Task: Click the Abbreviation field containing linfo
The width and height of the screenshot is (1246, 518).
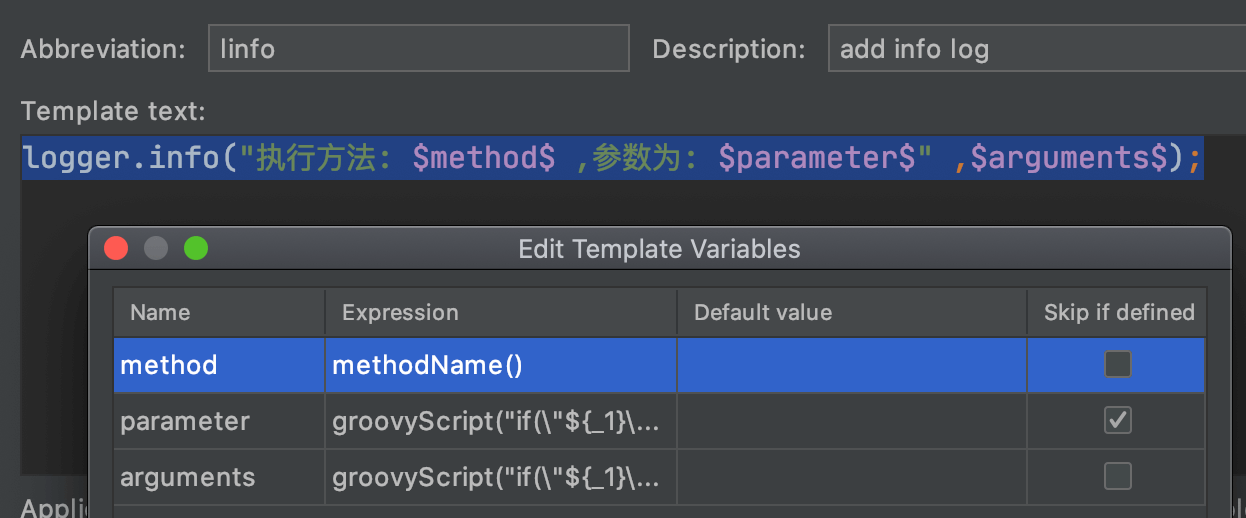Action: point(418,48)
